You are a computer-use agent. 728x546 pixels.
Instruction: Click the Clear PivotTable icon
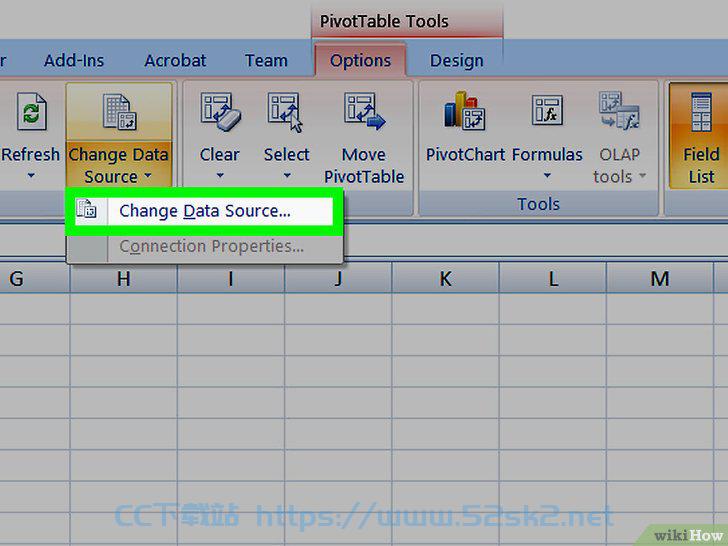tap(220, 112)
